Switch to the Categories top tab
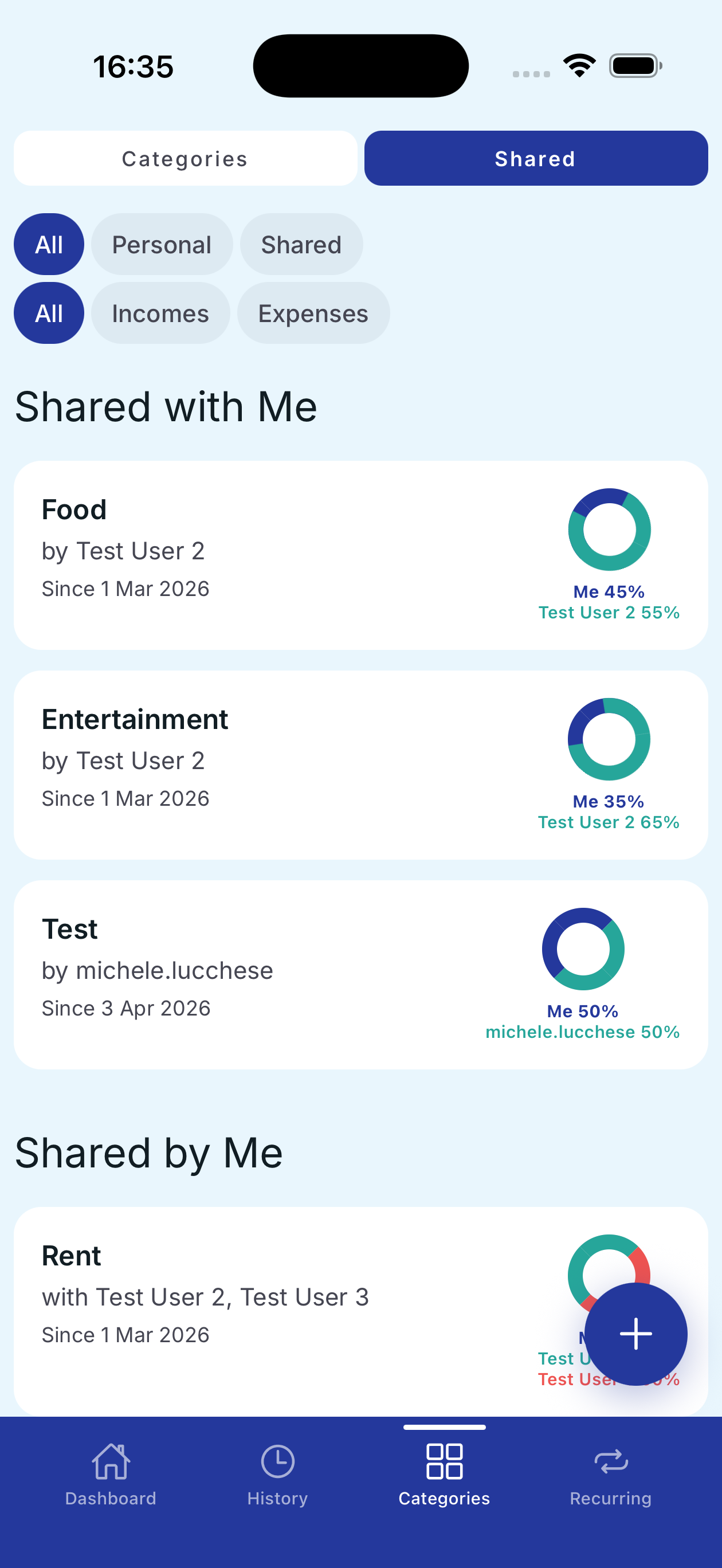Screen dimensions: 722x1568 click(x=185, y=159)
